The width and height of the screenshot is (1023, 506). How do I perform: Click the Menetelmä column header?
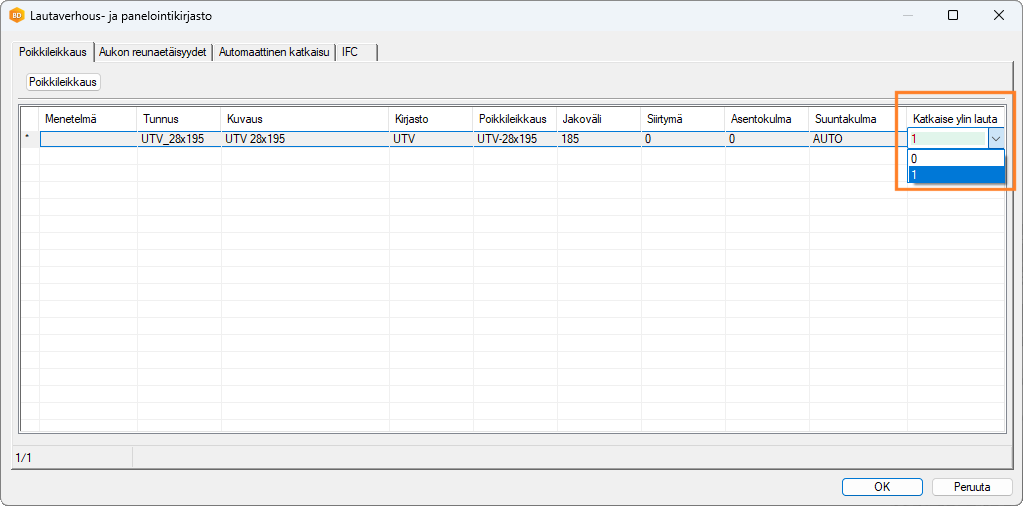88,119
